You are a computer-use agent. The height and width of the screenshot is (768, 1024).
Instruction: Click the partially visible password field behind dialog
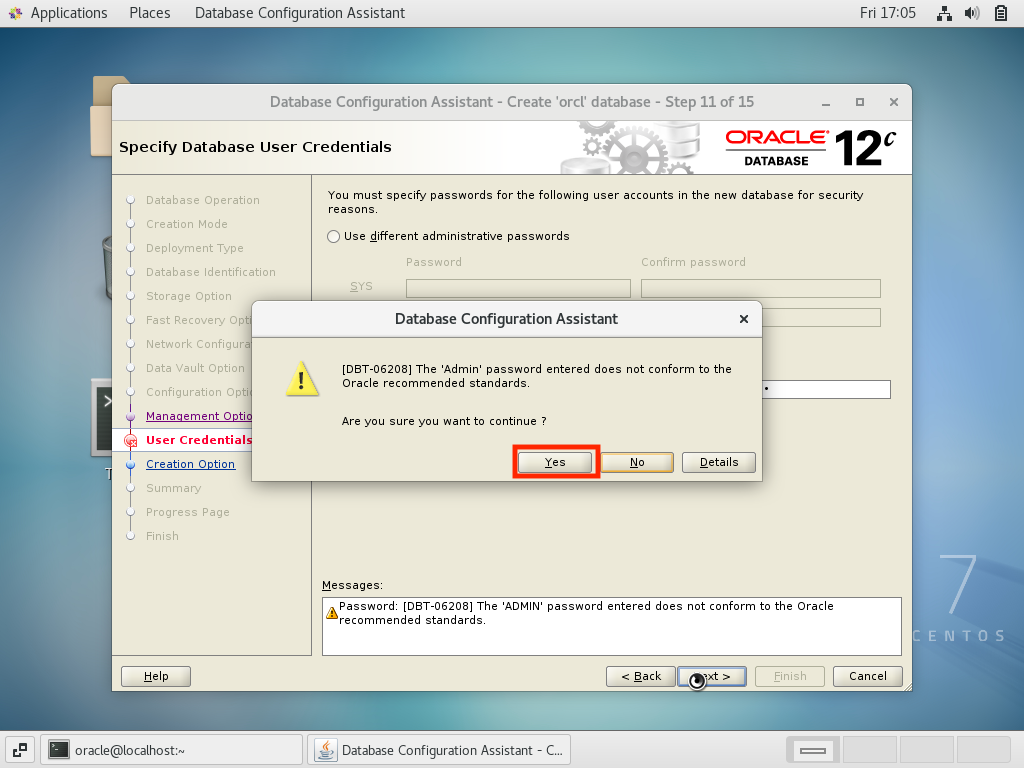pos(826,389)
